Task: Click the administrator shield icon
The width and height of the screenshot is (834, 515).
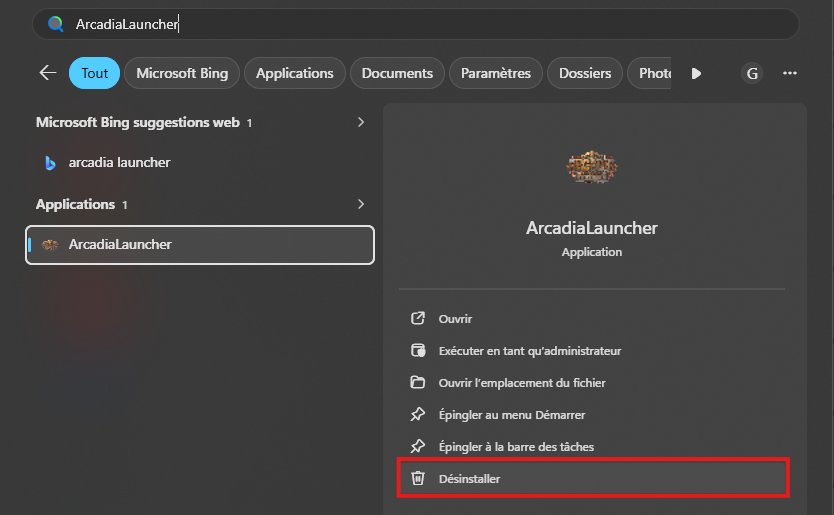Action: [x=418, y=350]
